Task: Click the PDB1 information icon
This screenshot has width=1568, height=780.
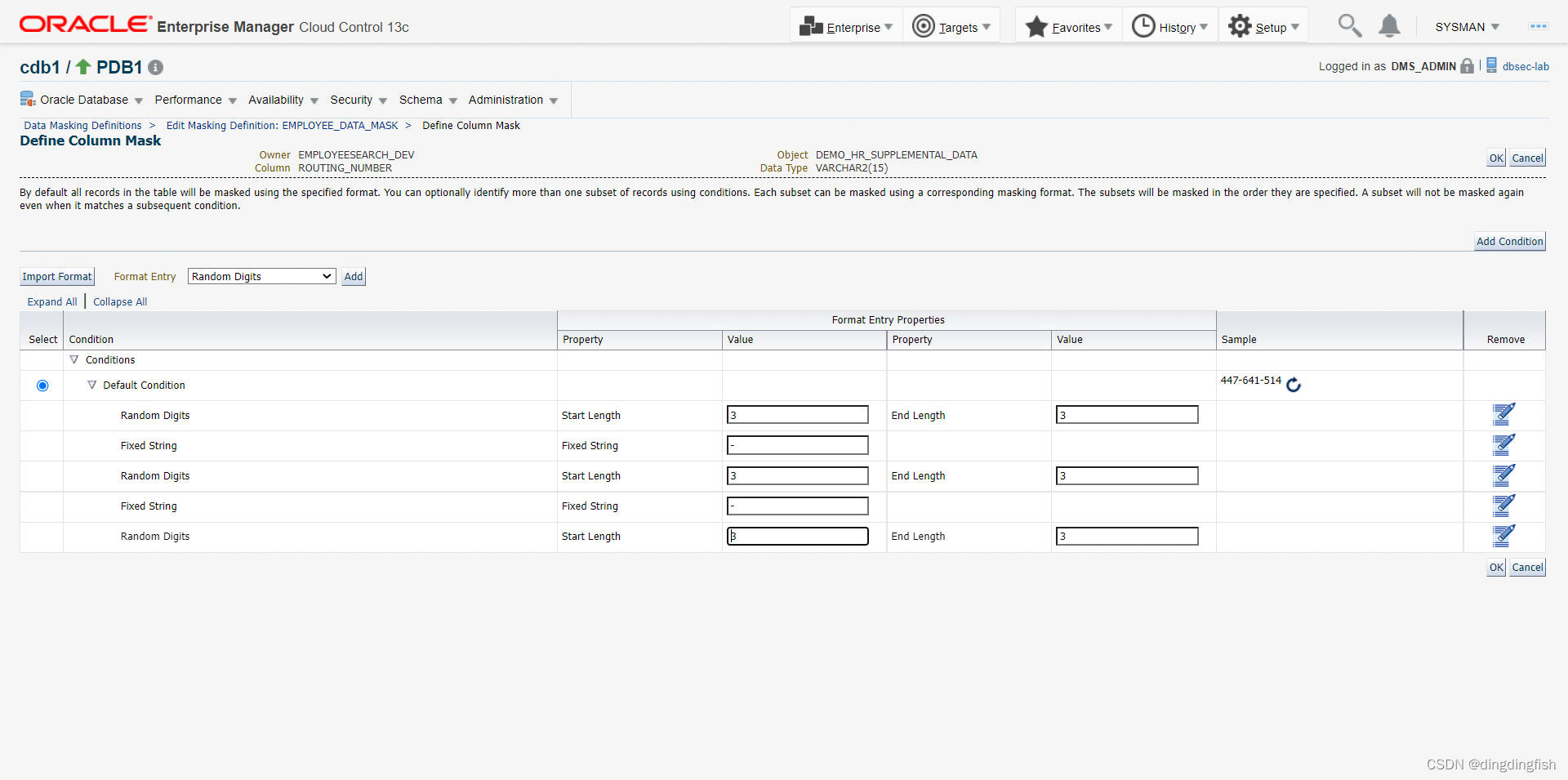Action: click(155, 68)
